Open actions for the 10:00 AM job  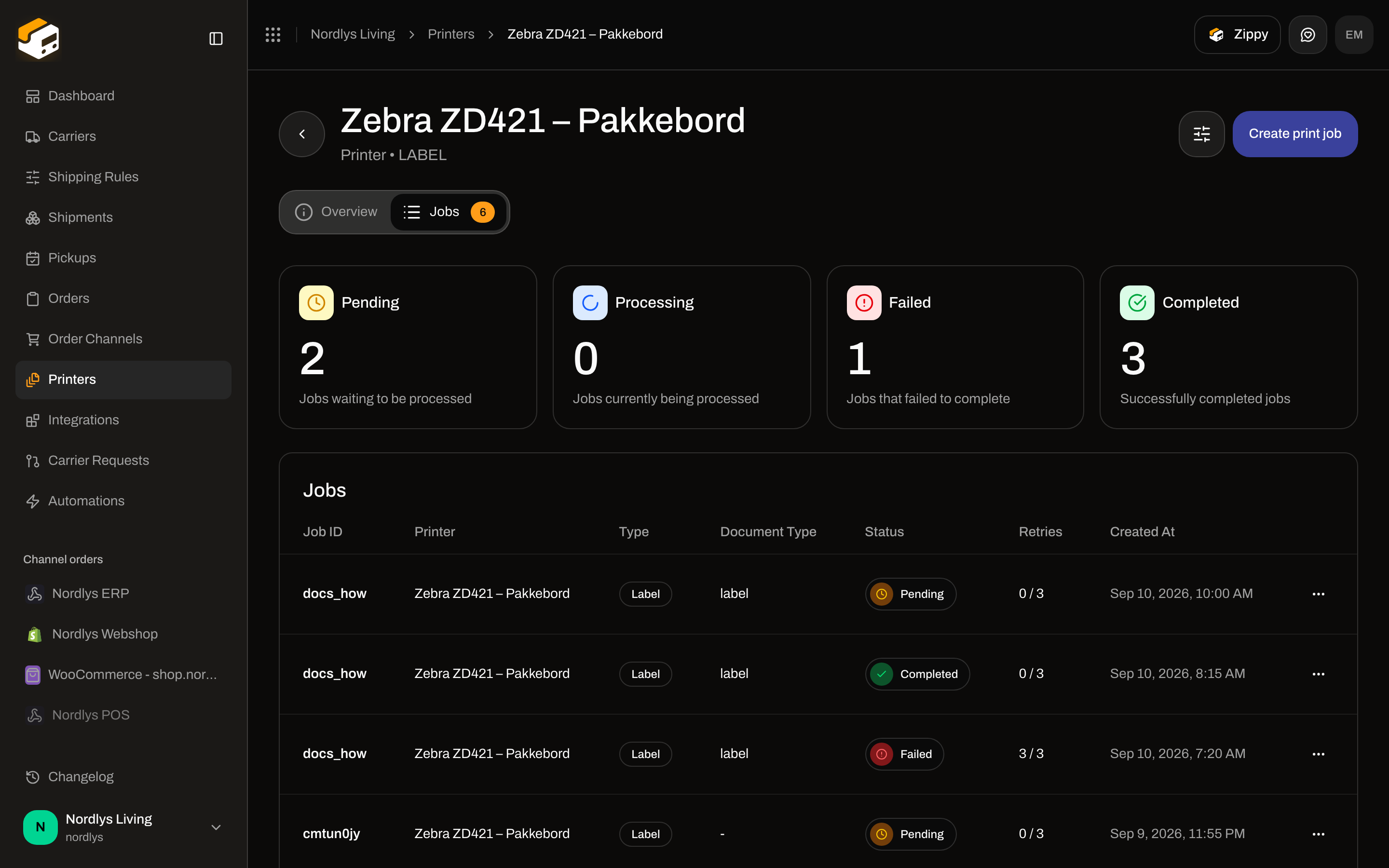[x=1319, y=594]
